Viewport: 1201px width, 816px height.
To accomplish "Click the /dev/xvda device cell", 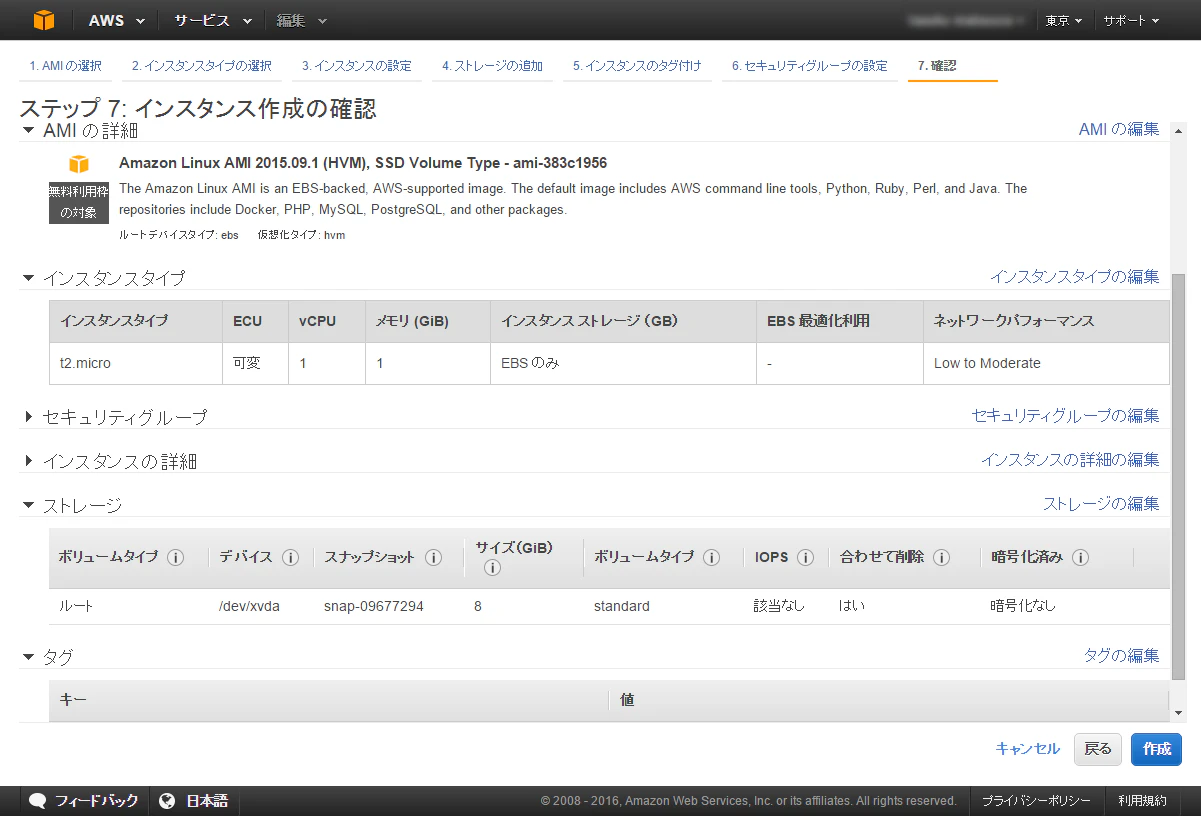I will (249, 607).
